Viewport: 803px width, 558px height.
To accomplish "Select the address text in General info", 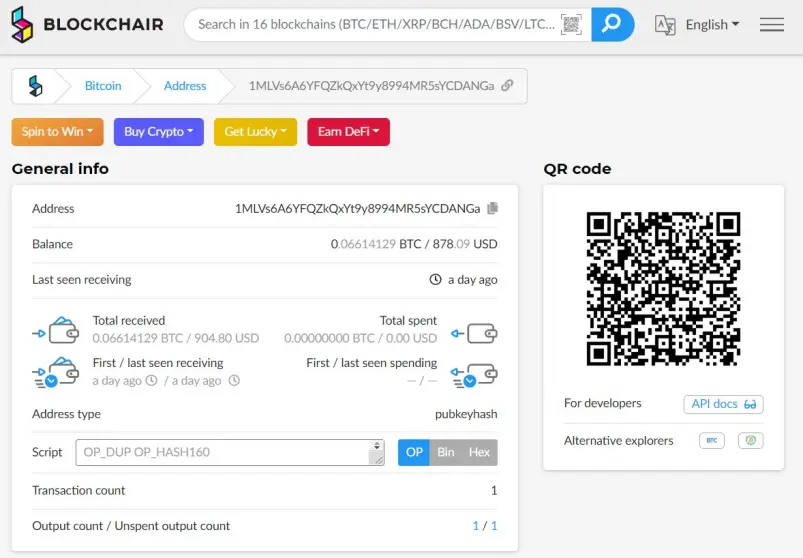I will (x=357, y=208).
